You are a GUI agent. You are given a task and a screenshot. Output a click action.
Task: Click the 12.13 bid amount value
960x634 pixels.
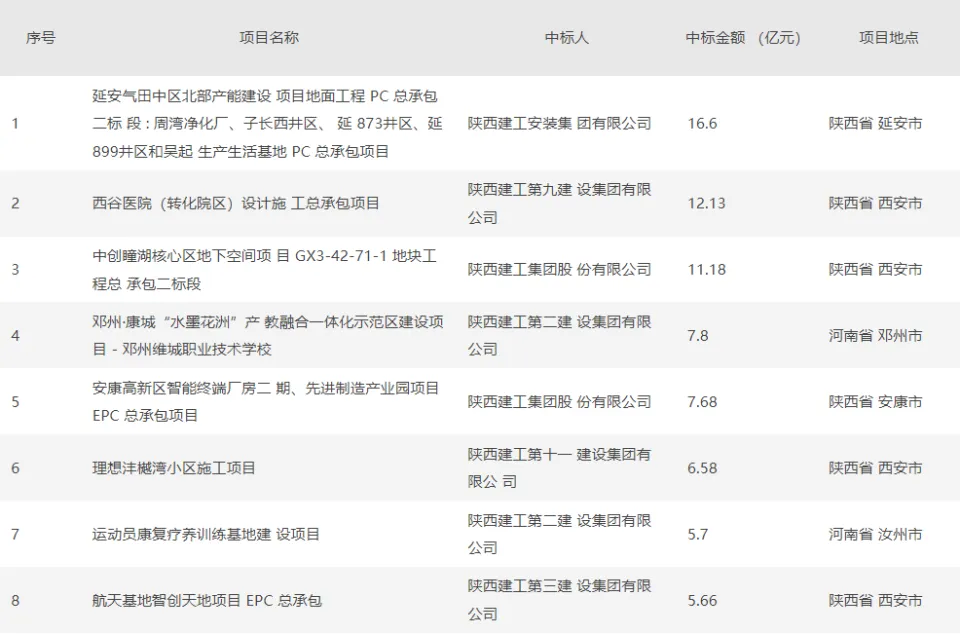coord(706,203)
